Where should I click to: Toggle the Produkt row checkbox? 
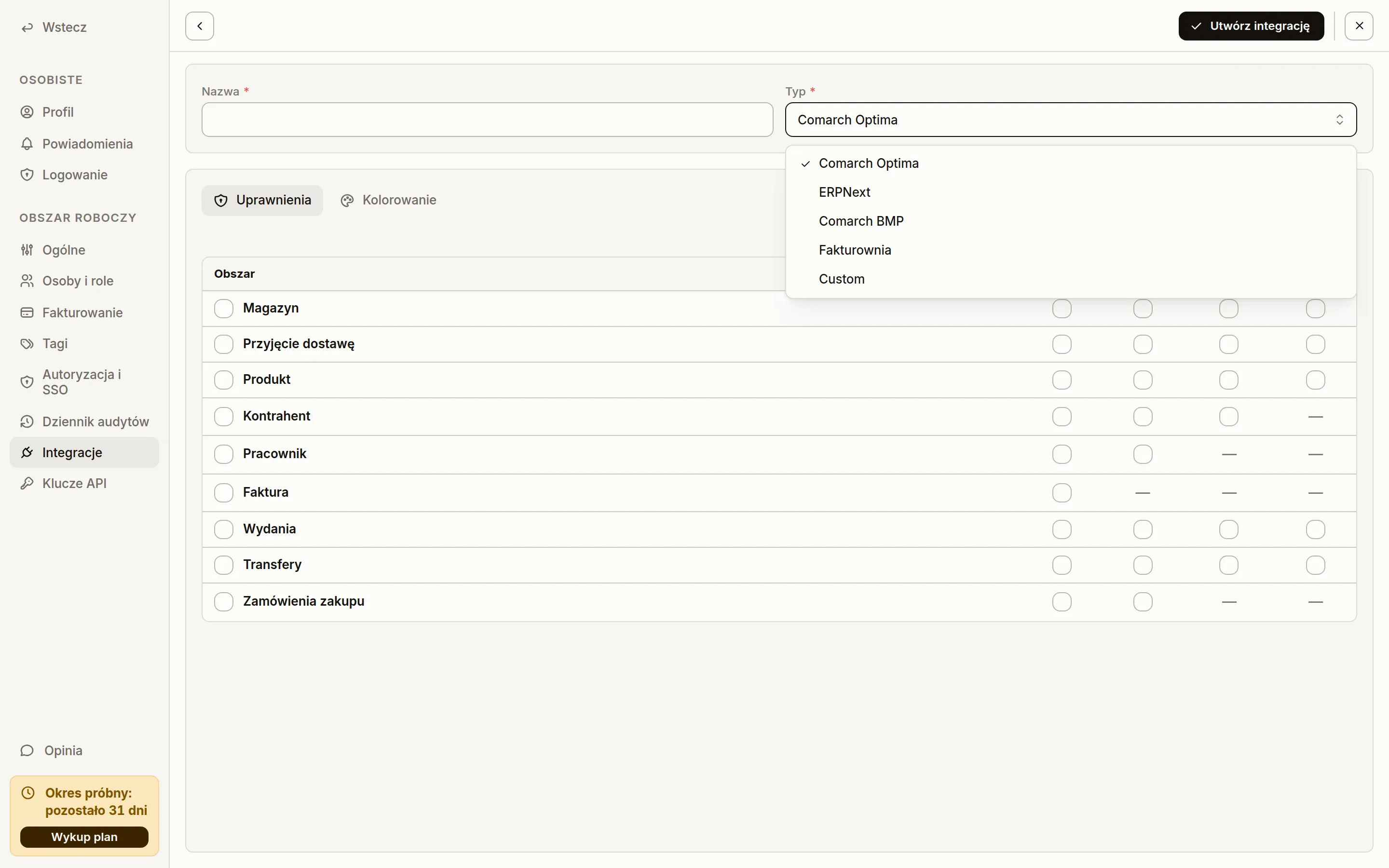224,380
